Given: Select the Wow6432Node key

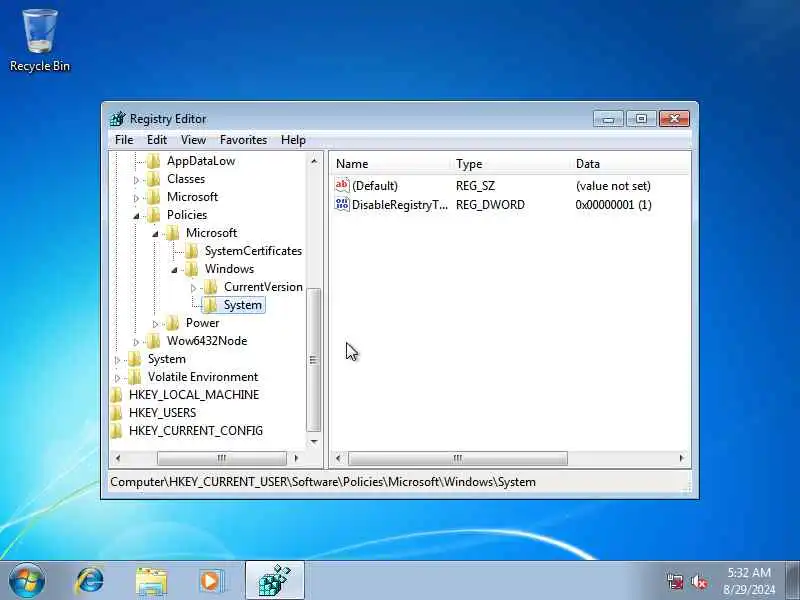Looking at the screenshot, I should (x=207, y=341).
